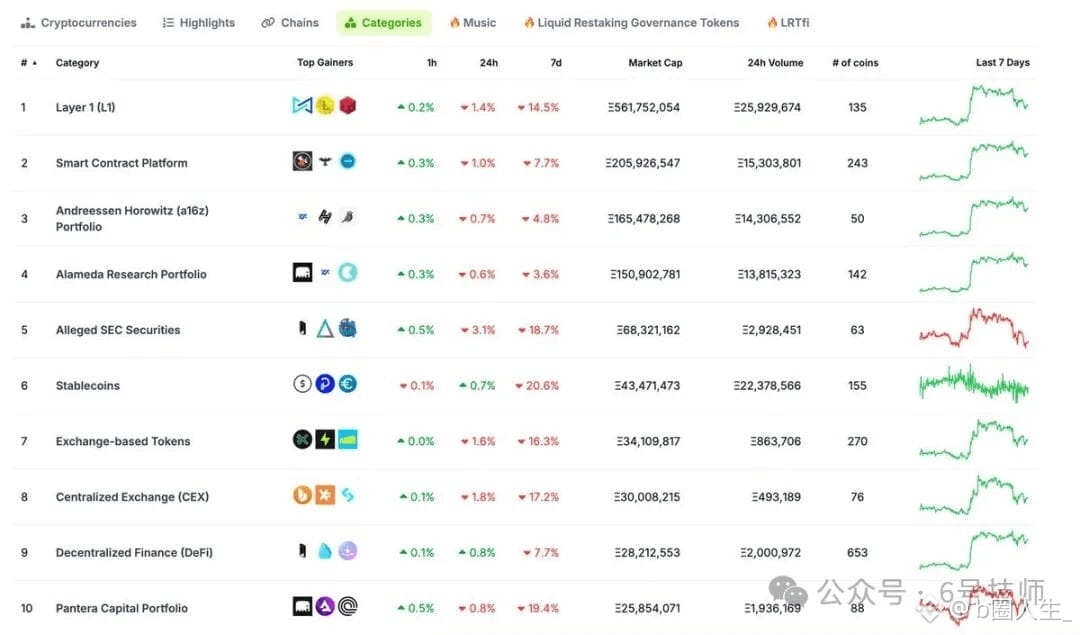
Task: Open the Stablecoins category link
Action: pyautogui.click(x=88, y=385)
